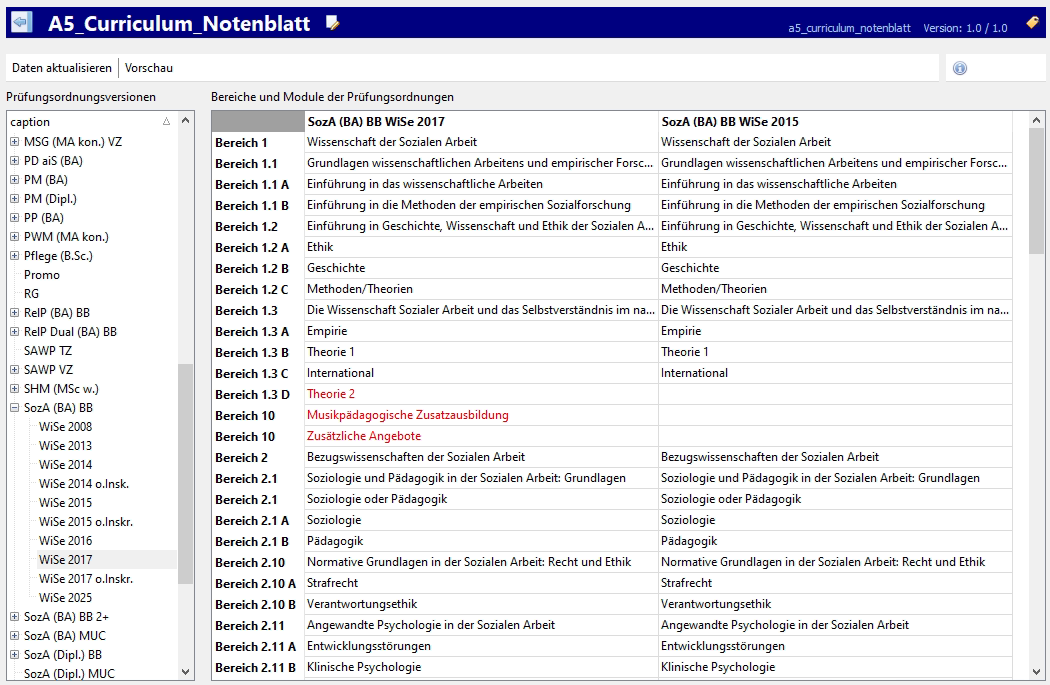Select the Promo tree entry
The height and width of the screenshot is (685, 1050).
click(42, 275)
